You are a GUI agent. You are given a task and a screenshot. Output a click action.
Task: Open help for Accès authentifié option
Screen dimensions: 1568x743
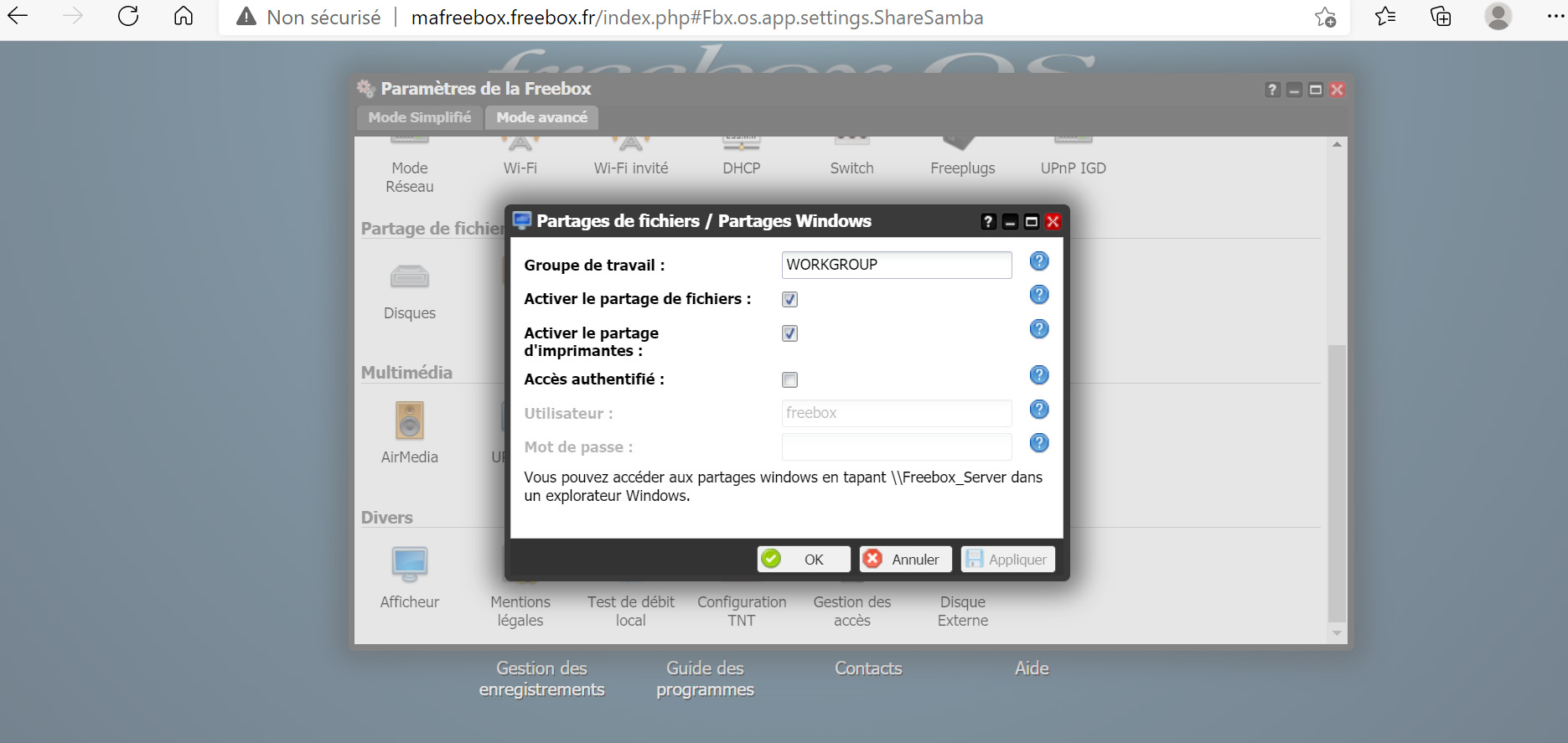[1039, 375]
